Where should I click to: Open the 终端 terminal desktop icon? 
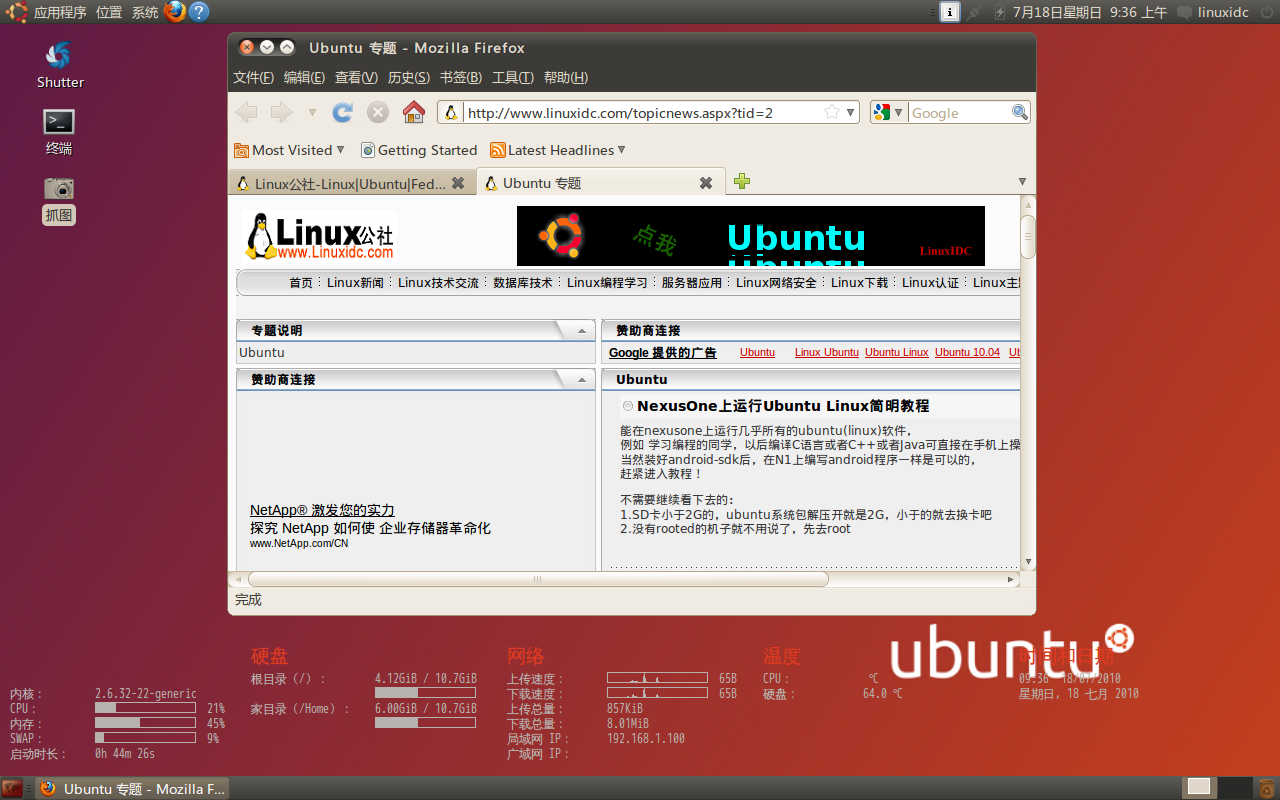(x=59, y=132)
